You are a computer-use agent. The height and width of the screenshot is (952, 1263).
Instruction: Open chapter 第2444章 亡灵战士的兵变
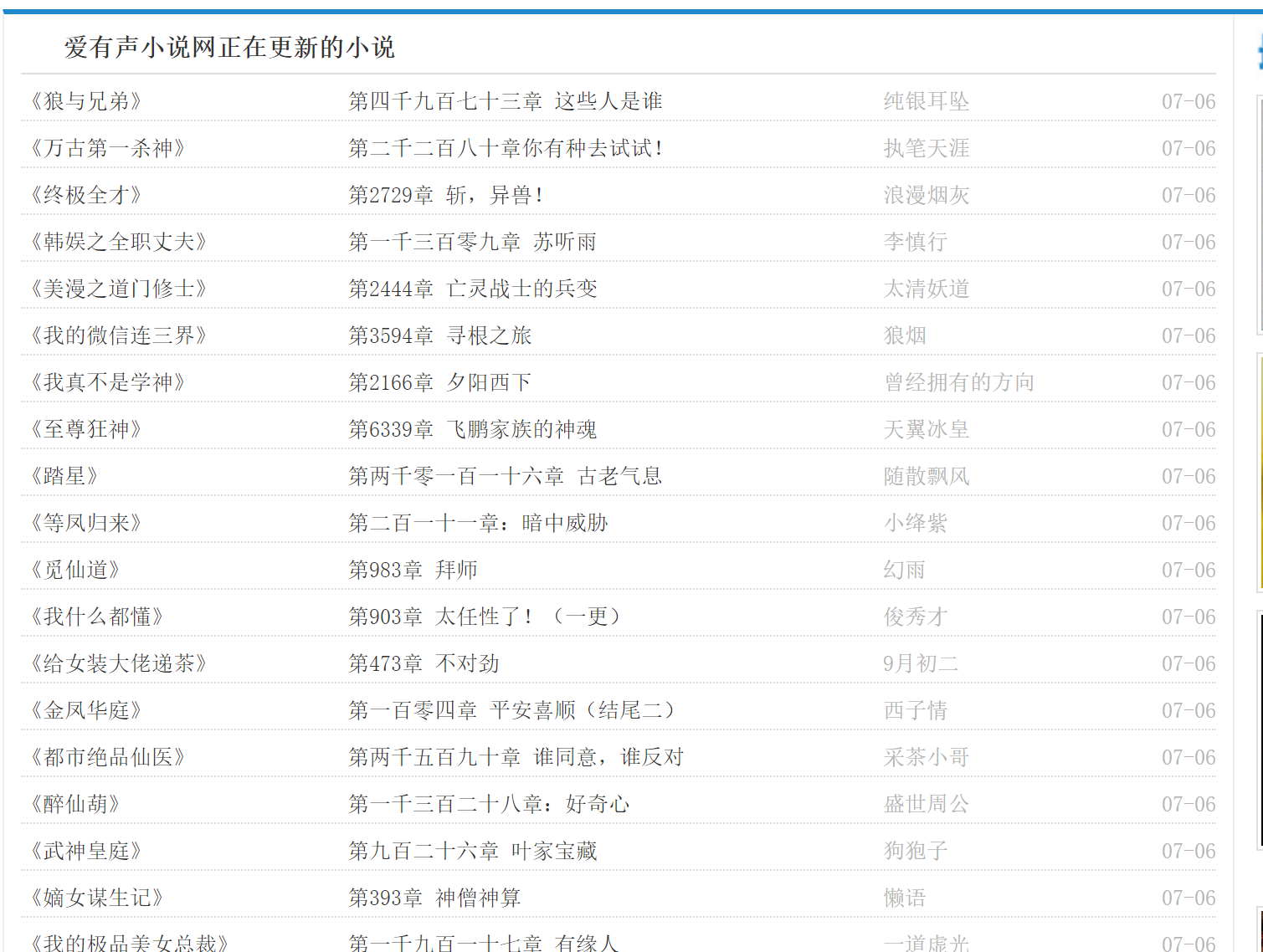pyautogui.click(x=473, y=289)
